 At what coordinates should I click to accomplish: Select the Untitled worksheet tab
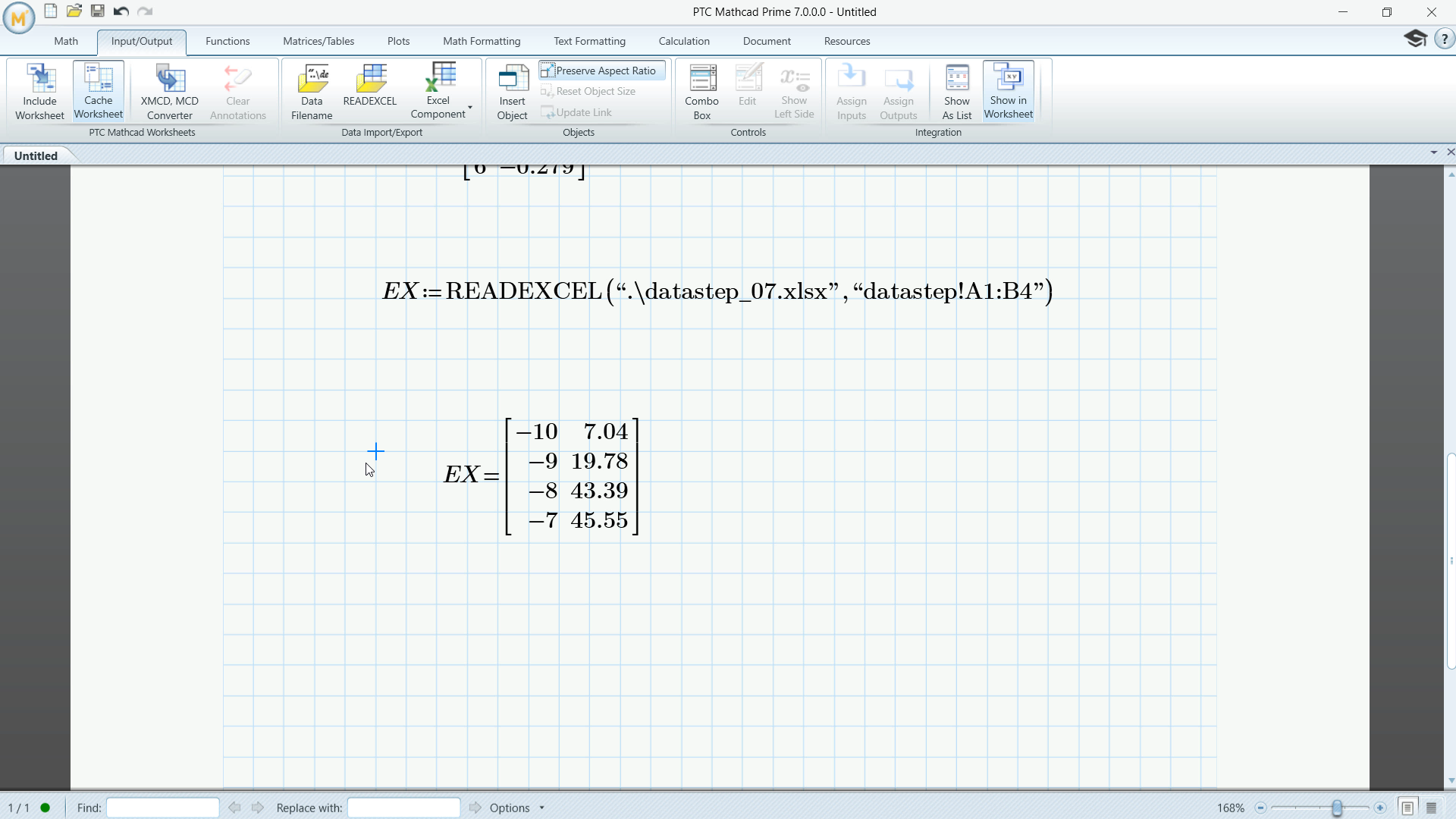(x=36, y=155)
